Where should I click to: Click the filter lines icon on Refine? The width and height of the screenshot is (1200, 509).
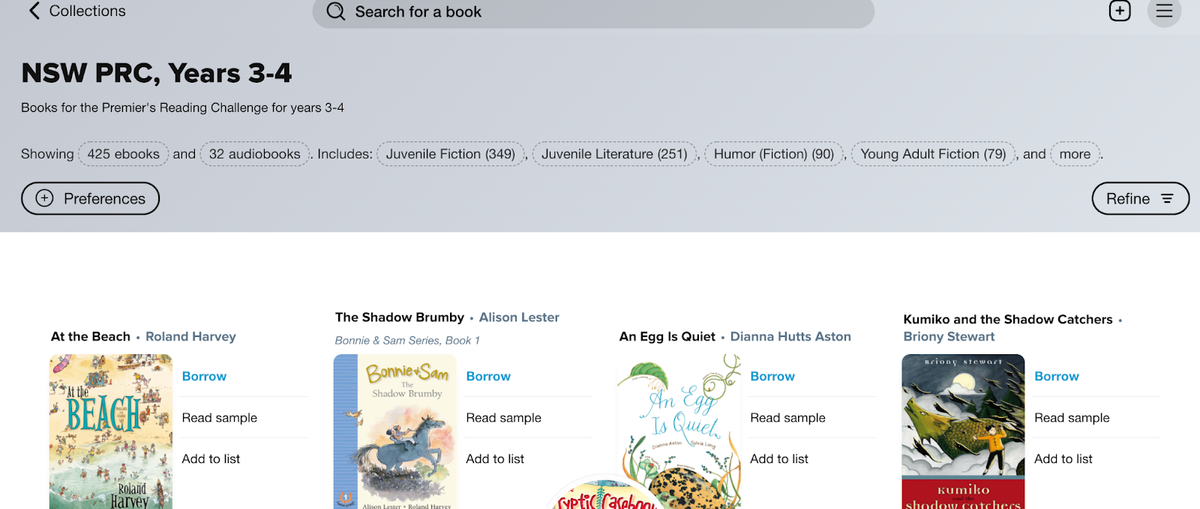click(x=1167, y=199)
